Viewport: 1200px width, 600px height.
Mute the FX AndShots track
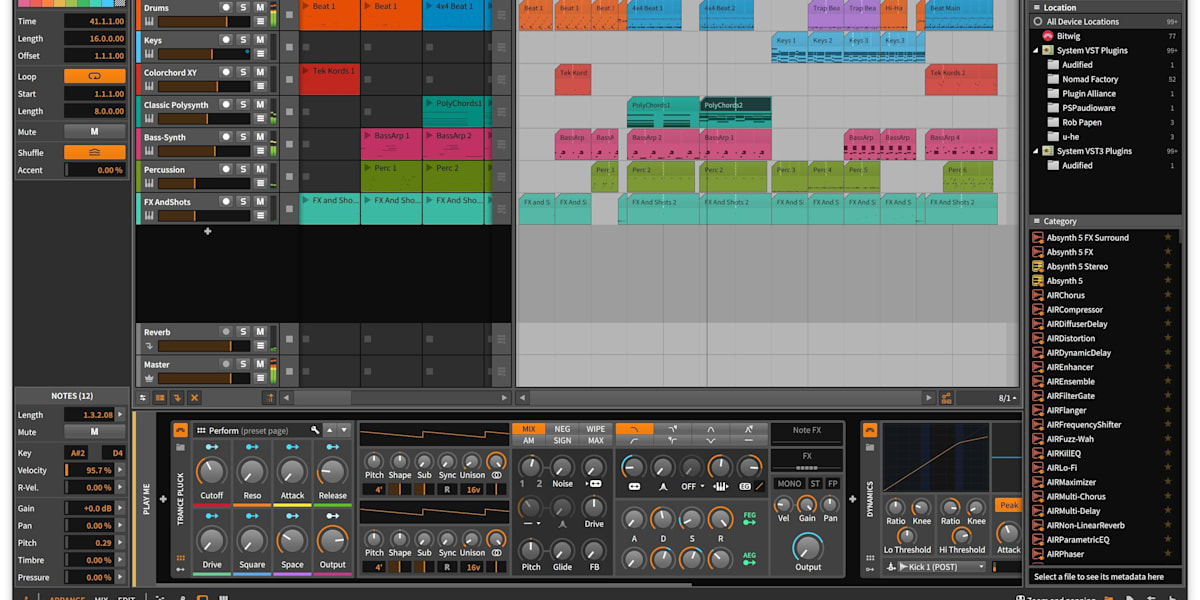point(260,201)
